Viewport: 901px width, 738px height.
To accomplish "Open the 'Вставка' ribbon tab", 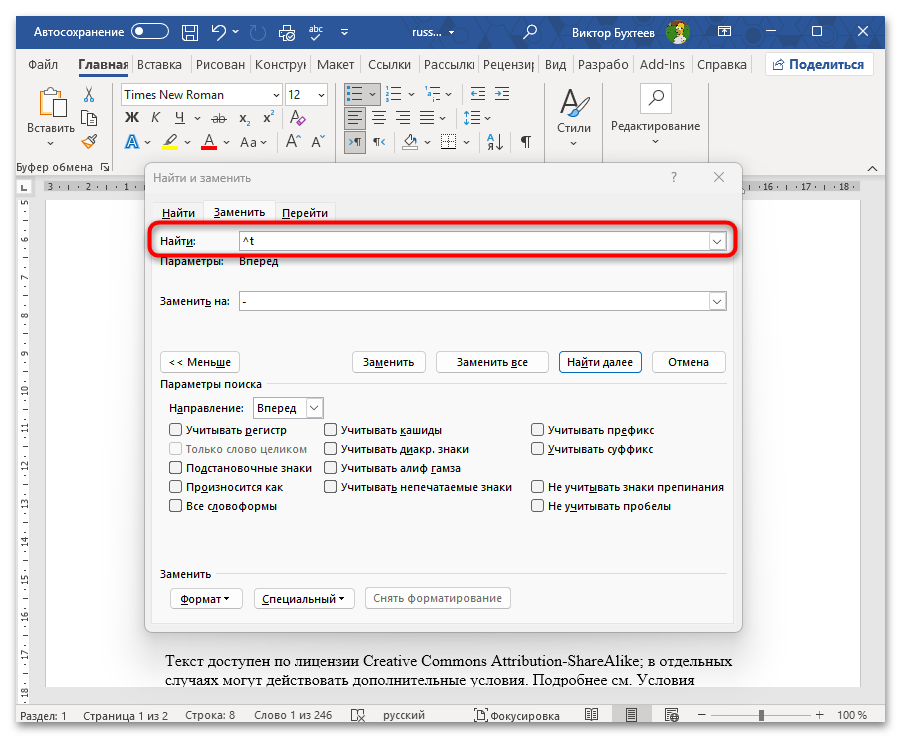I will coord(159,65).
